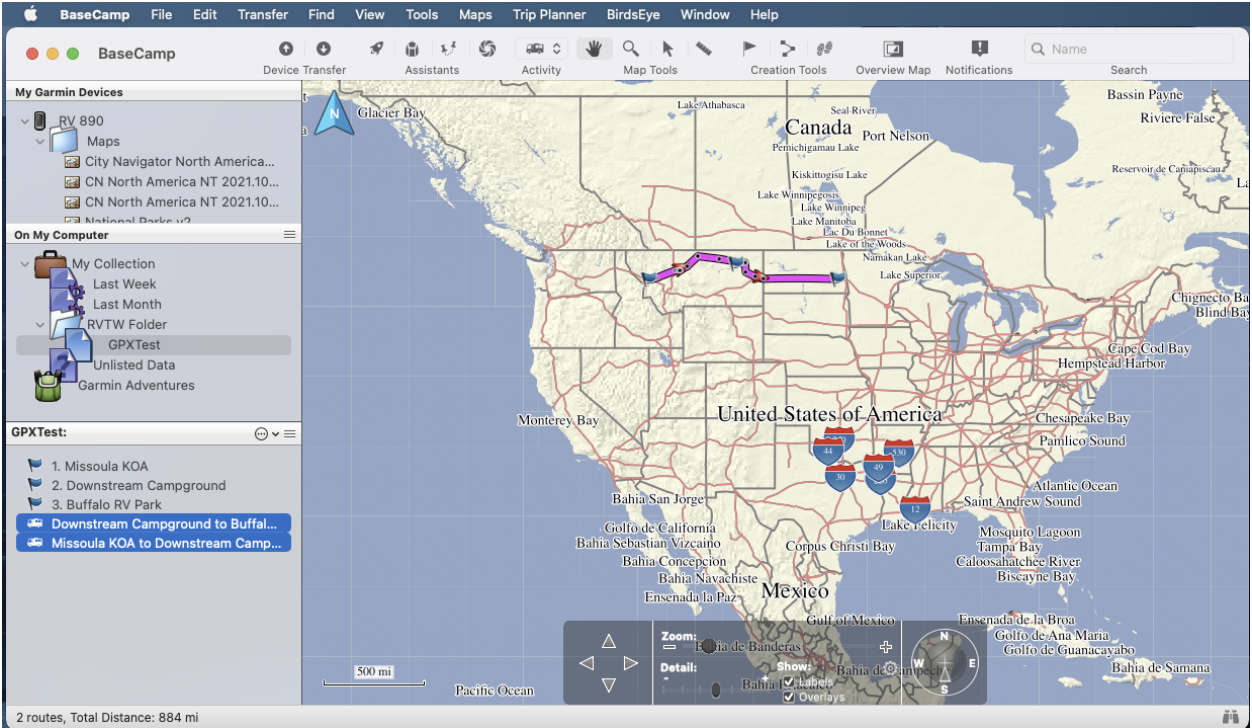Click the BirdsEye aperture icon in toolbar
1252x728 pixels.
tap(487, 48)
